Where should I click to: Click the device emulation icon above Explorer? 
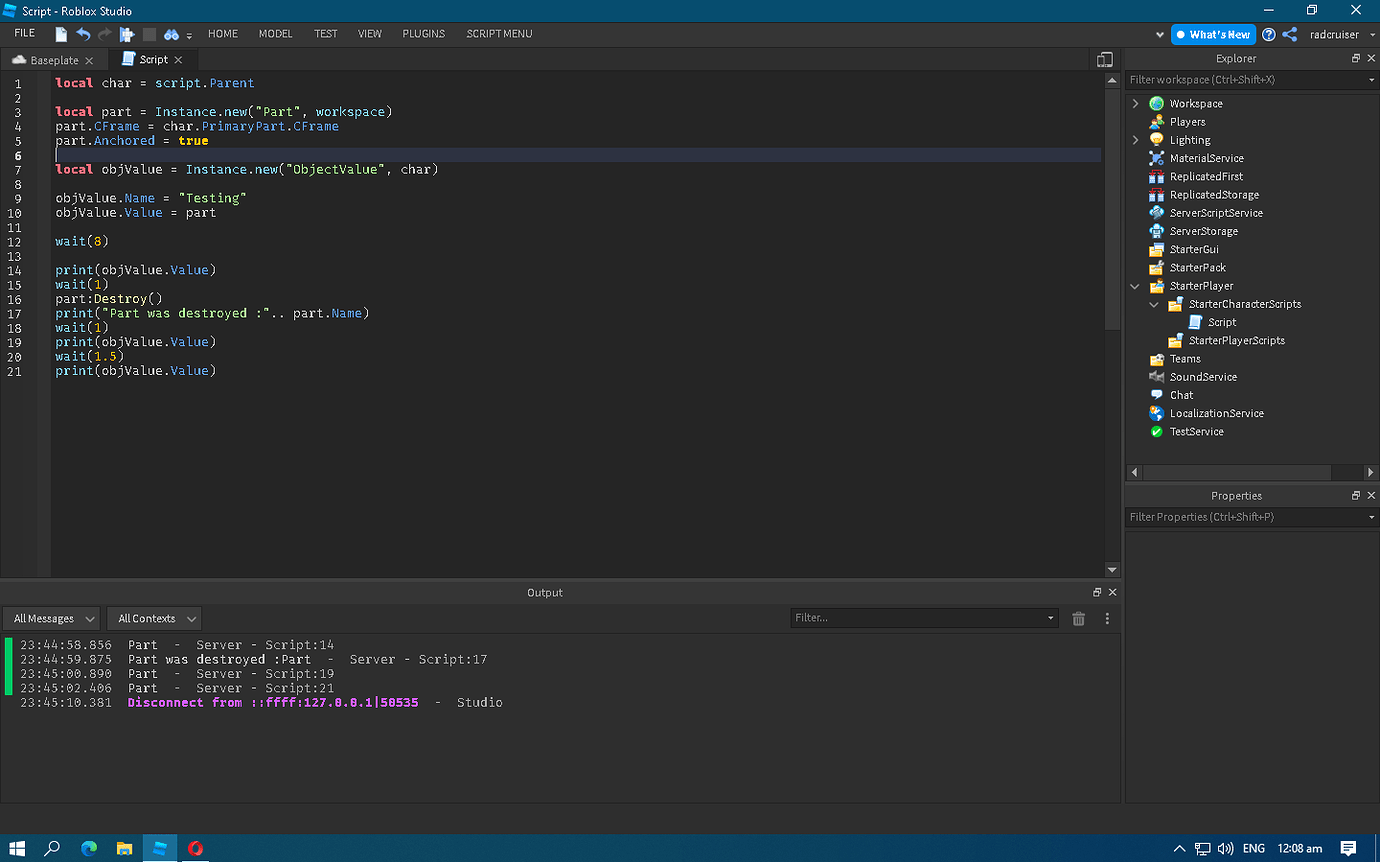[1105, 59]
